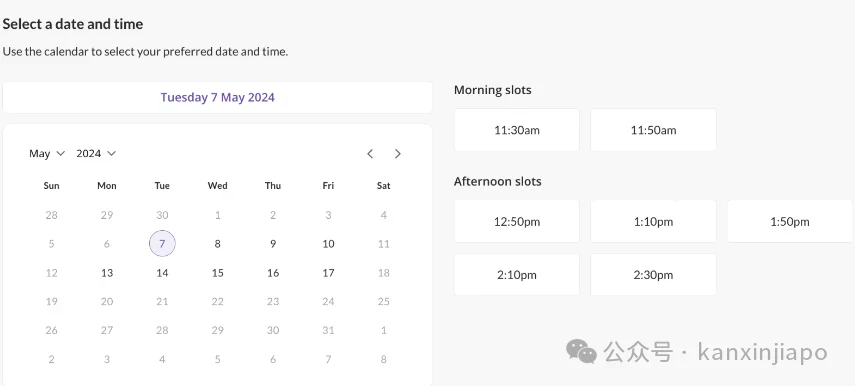Select Friday 17 May in calendar

pyautogui.click(x=328, y=273)
